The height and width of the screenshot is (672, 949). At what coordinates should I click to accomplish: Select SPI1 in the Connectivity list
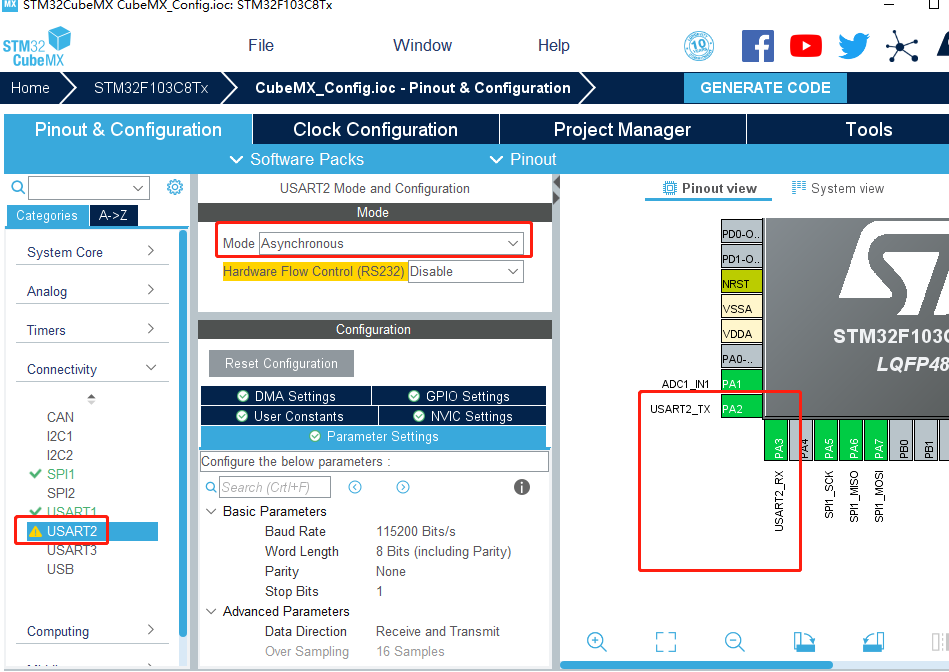click(x=61, y=474)
